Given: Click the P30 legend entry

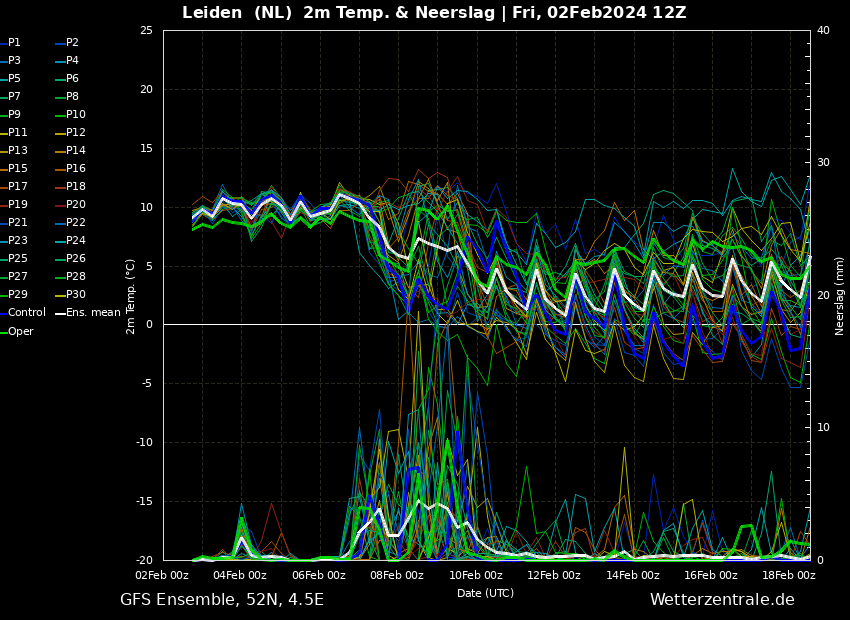Looking at the screenshot, I should pyautogui.click(x=75, y=294).
